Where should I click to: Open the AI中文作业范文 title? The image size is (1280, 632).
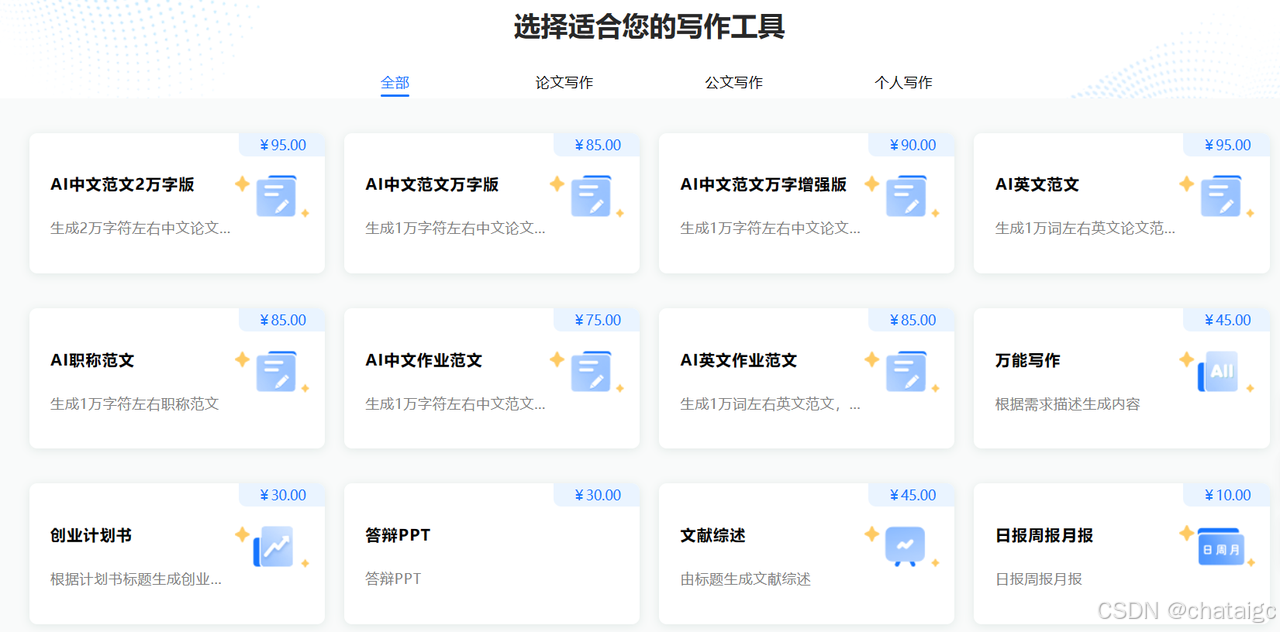423,360
